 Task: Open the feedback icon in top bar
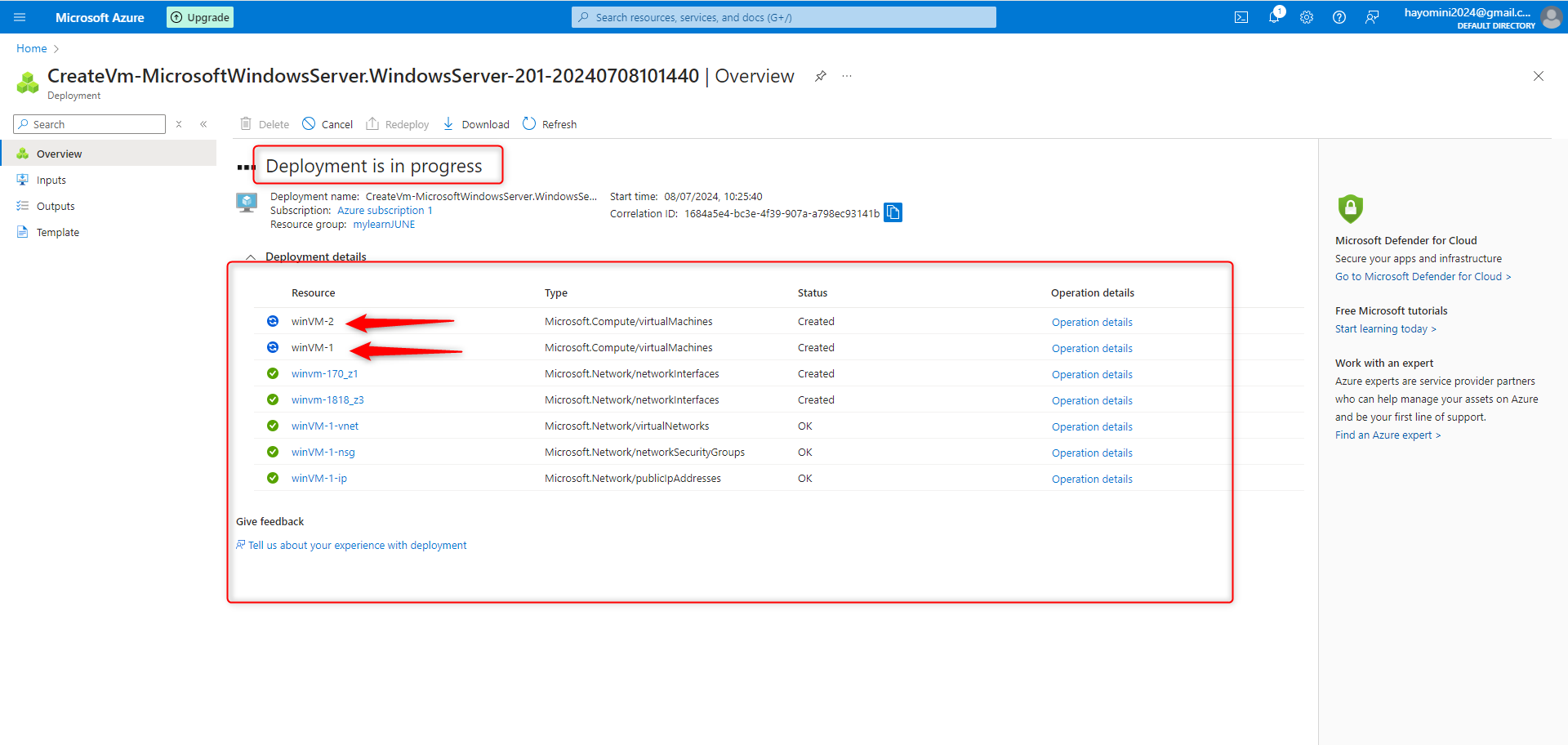pos(1372,17)
